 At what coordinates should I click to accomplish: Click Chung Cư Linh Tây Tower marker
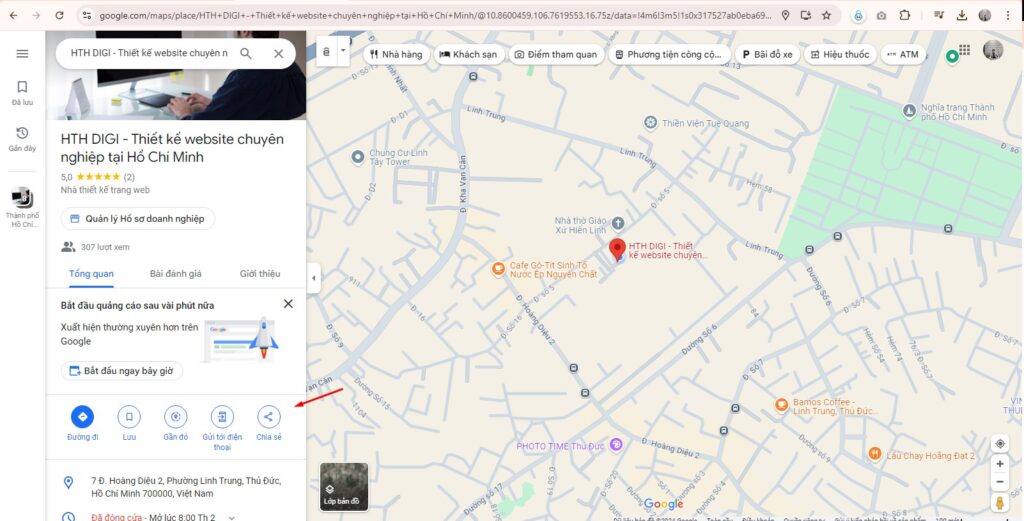pyautogui.click(x=357, y=156)
